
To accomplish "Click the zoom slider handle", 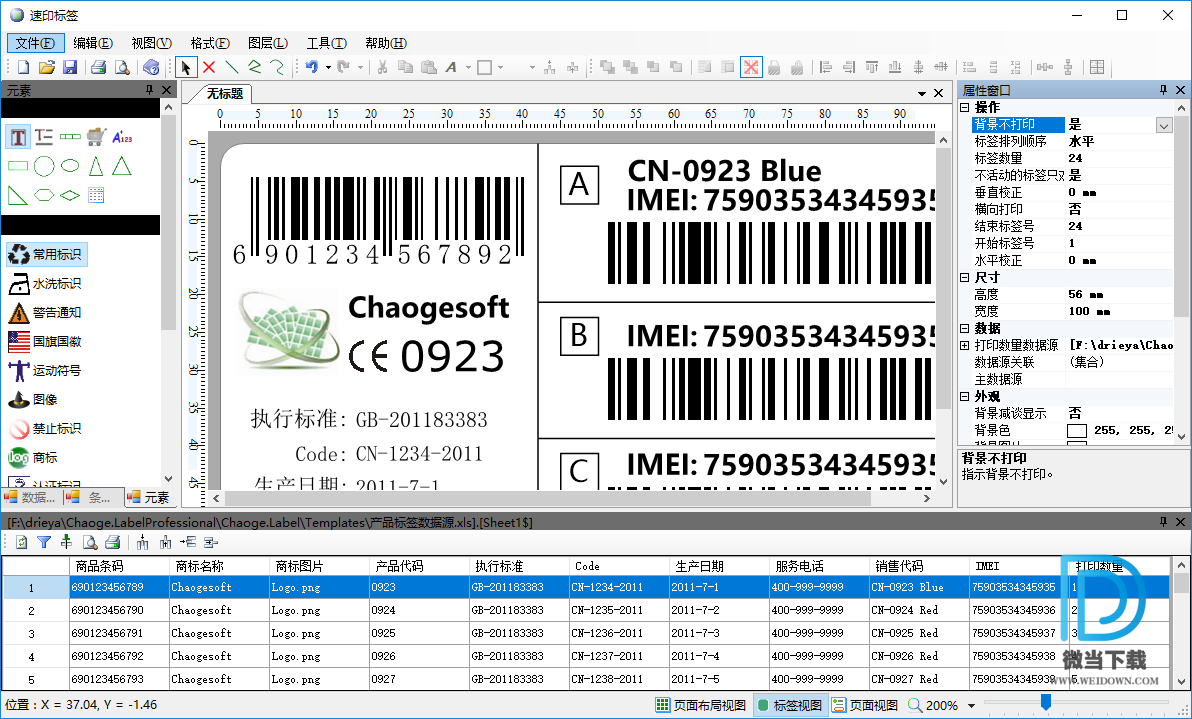I will coord(1046,702).
